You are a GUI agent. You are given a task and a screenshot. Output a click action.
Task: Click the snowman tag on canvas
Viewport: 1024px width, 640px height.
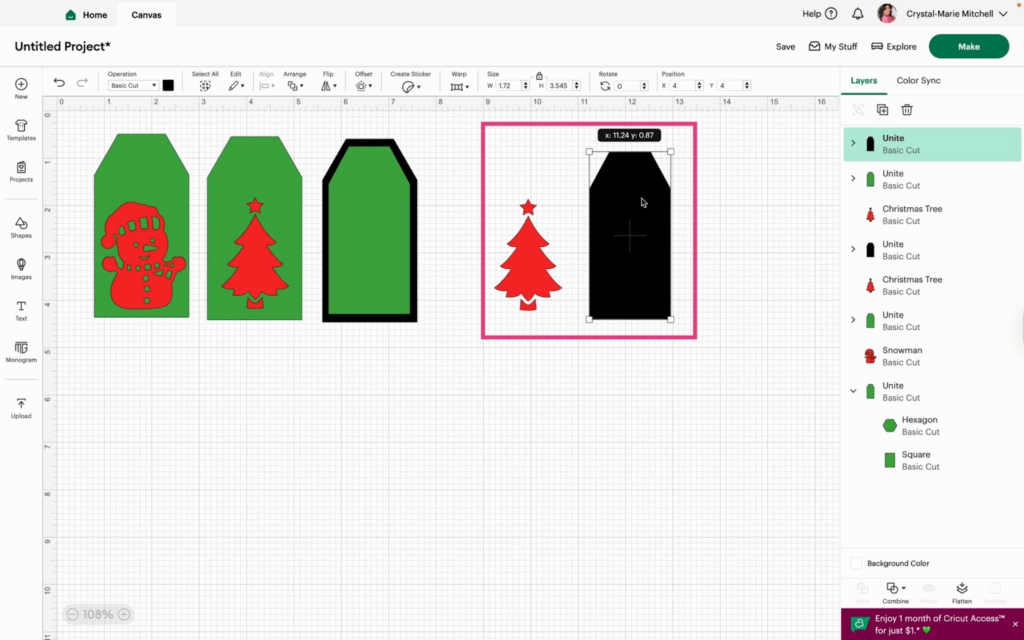(142, 226)
